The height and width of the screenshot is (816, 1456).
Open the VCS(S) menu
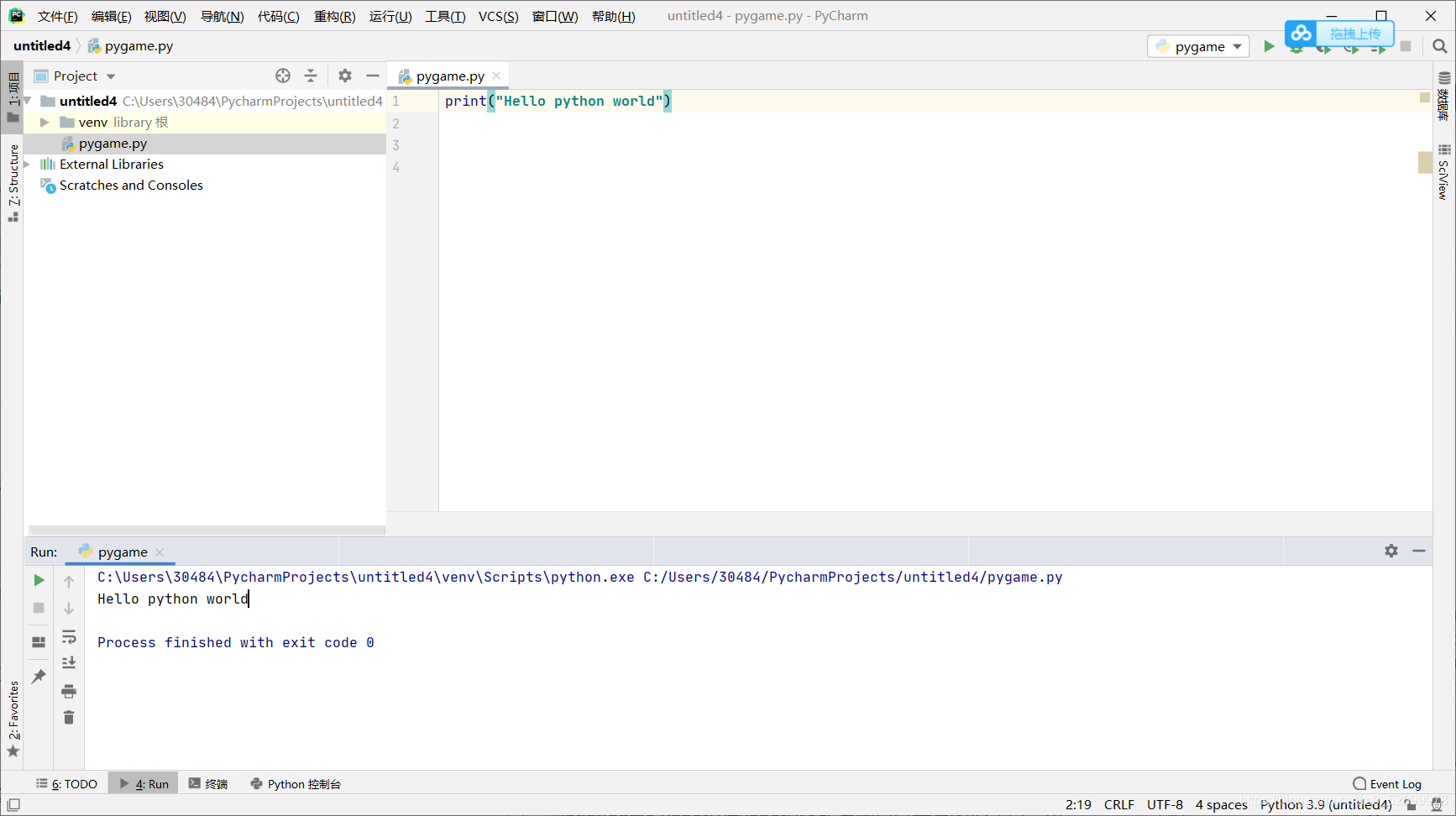click(498, 16)
